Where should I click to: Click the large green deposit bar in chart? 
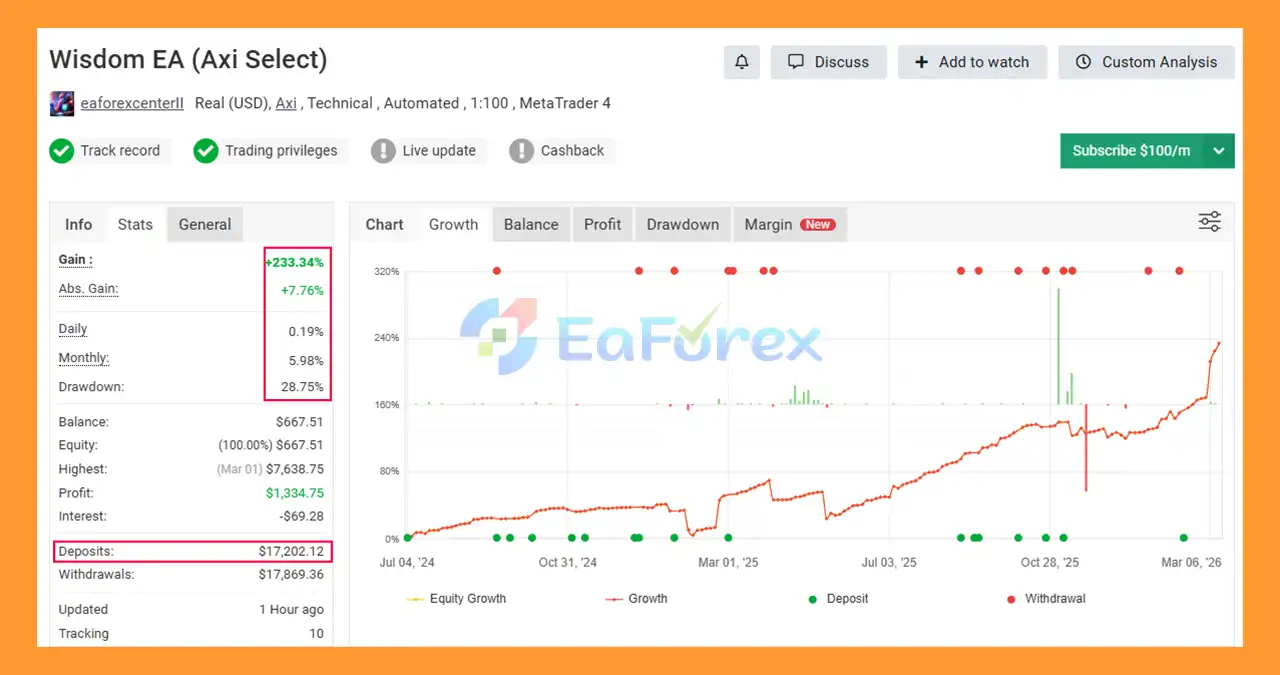[x=1058, y=345]
